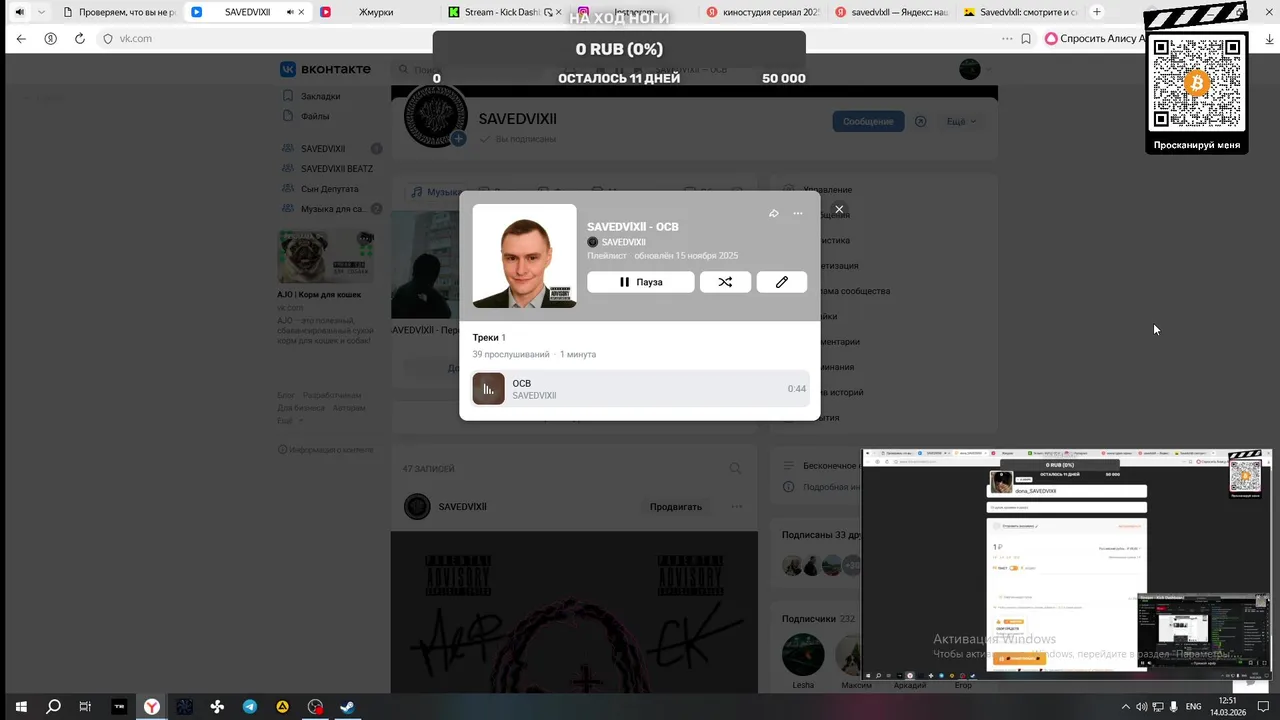The image size is (1280, 720).
Task: Click the playlist cover photo
Action: (524, 256)
